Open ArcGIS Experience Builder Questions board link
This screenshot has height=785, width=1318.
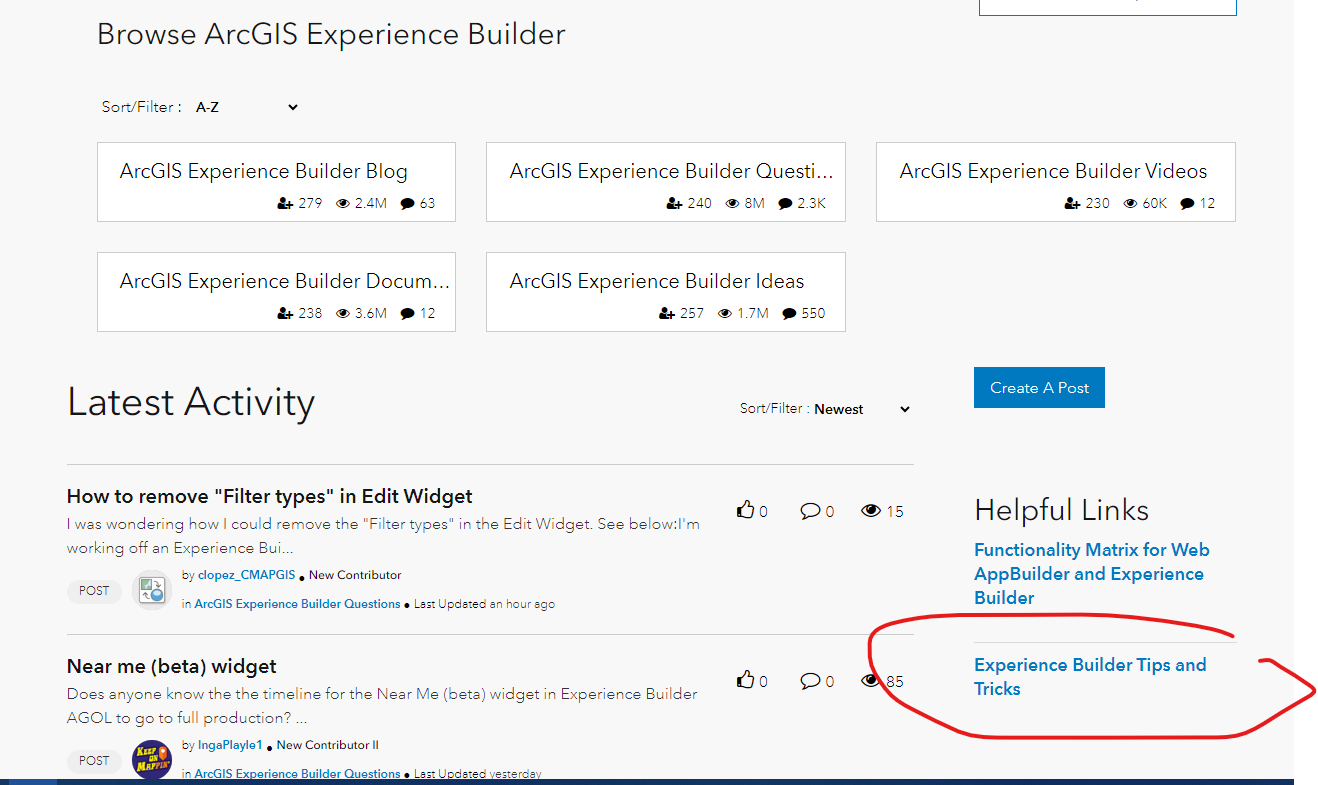click(296, 604)
